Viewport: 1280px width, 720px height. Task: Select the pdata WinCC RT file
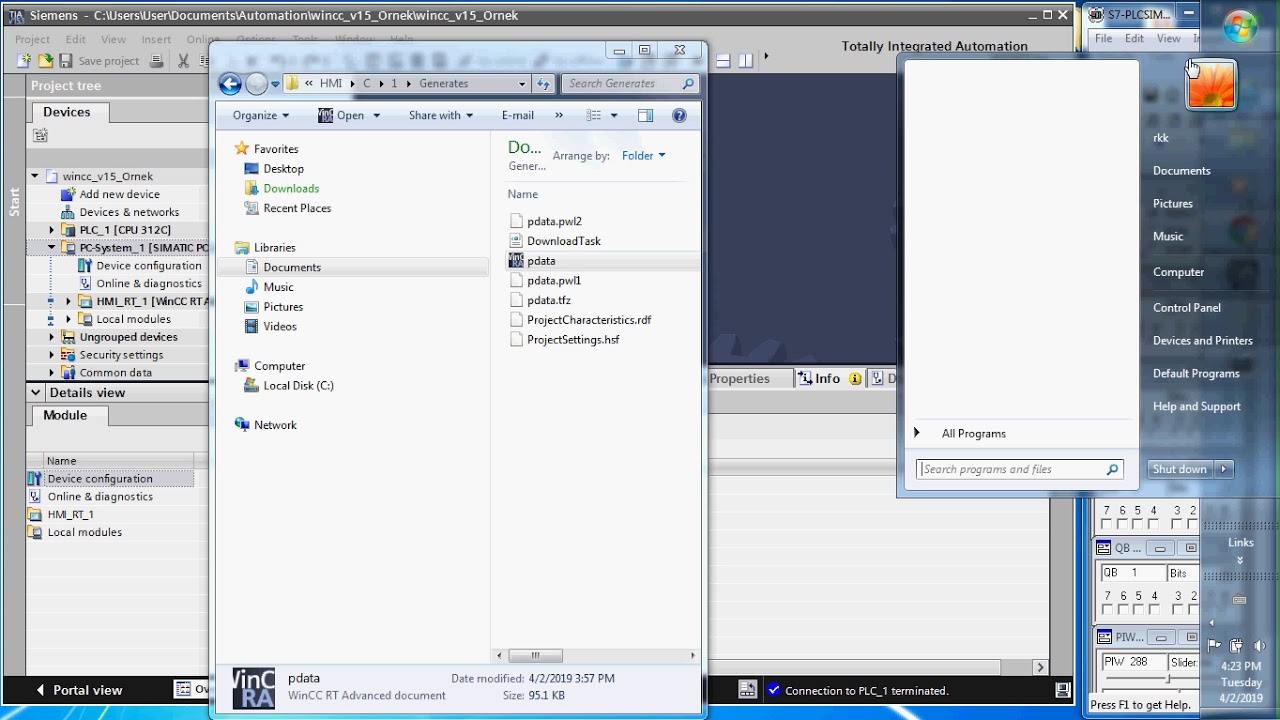click(541, 261)
